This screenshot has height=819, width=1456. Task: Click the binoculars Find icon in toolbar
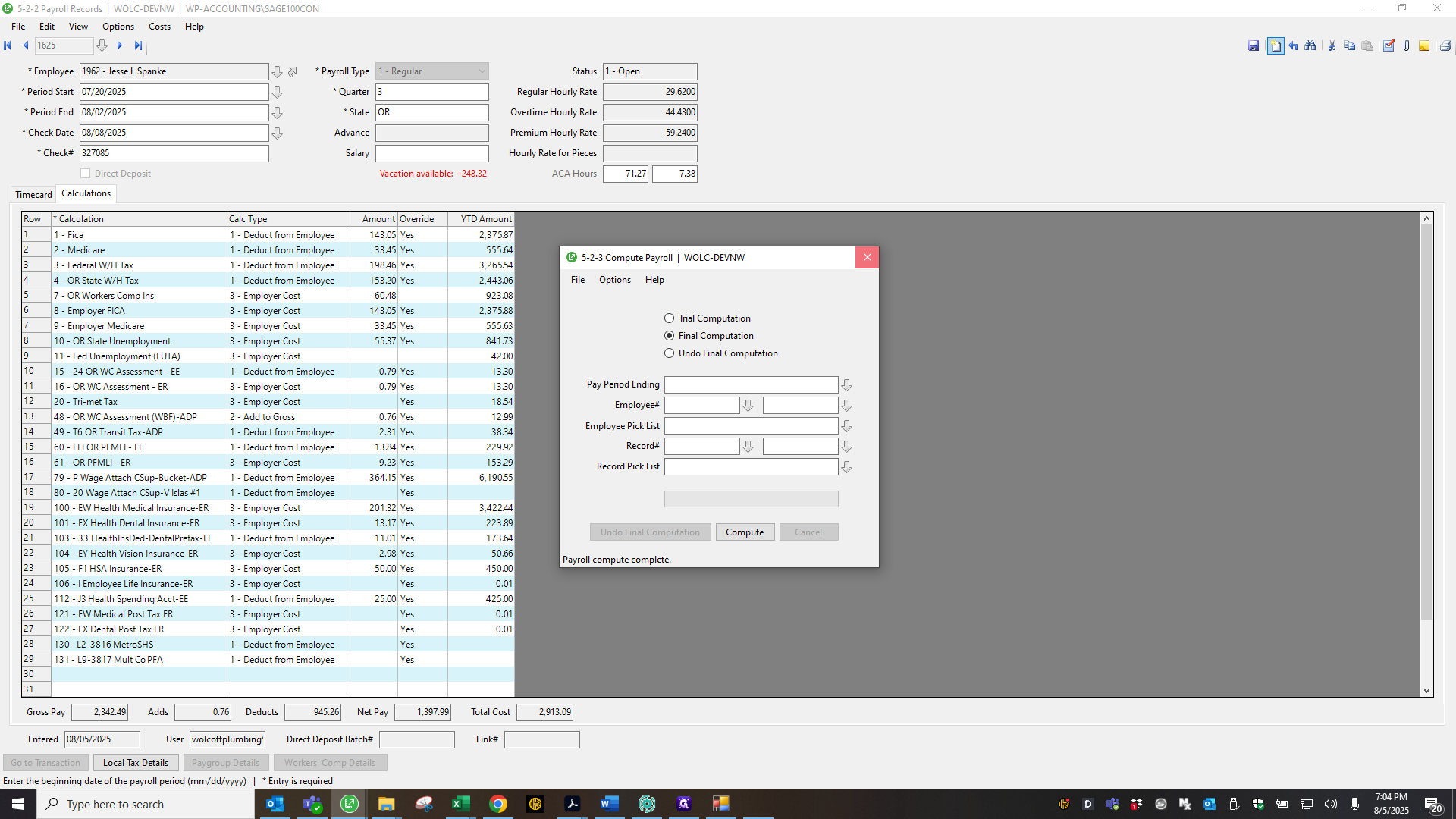coord(1310,45)
